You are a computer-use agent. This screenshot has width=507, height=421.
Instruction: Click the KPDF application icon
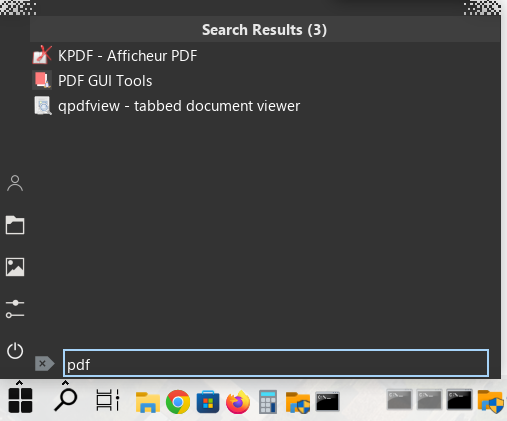click(x=42, y=55)
